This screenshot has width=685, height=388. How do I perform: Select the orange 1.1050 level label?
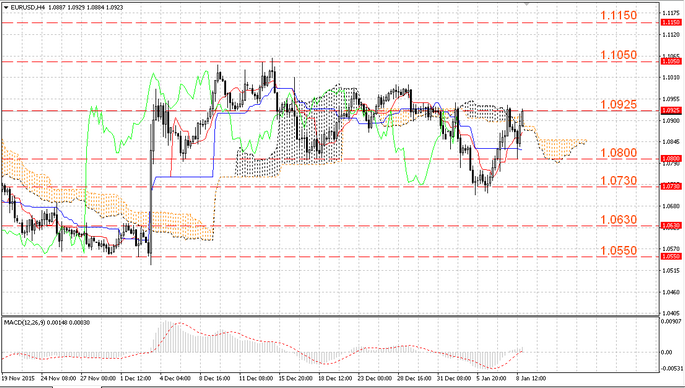618,55
